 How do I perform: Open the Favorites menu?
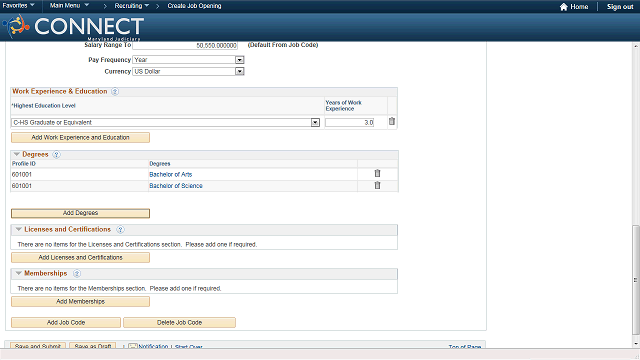(18, 6)
